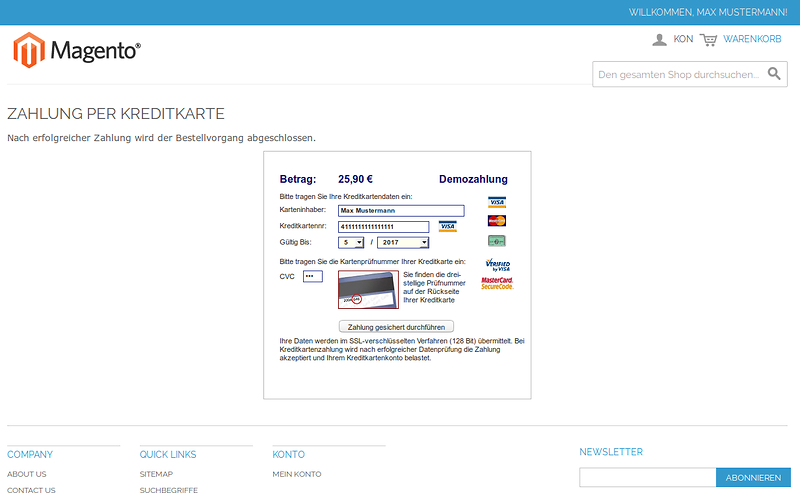Click the green card icon below MasterCard
The image size is (800, 493).
(x=497, y=240)
